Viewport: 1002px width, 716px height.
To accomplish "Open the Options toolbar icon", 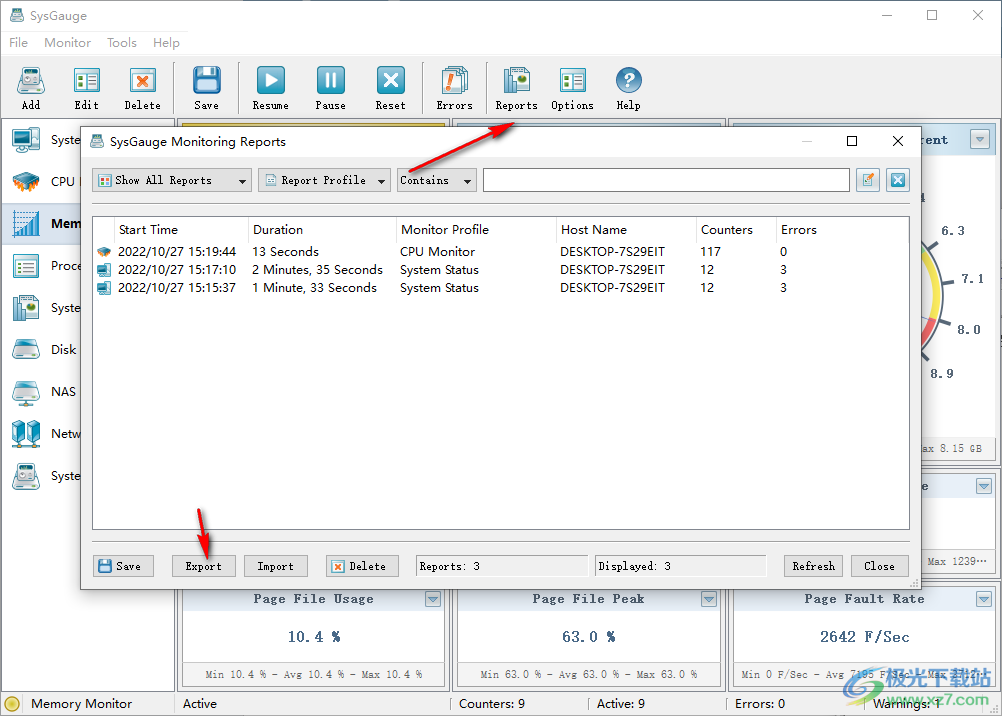I will coord(573,81).
